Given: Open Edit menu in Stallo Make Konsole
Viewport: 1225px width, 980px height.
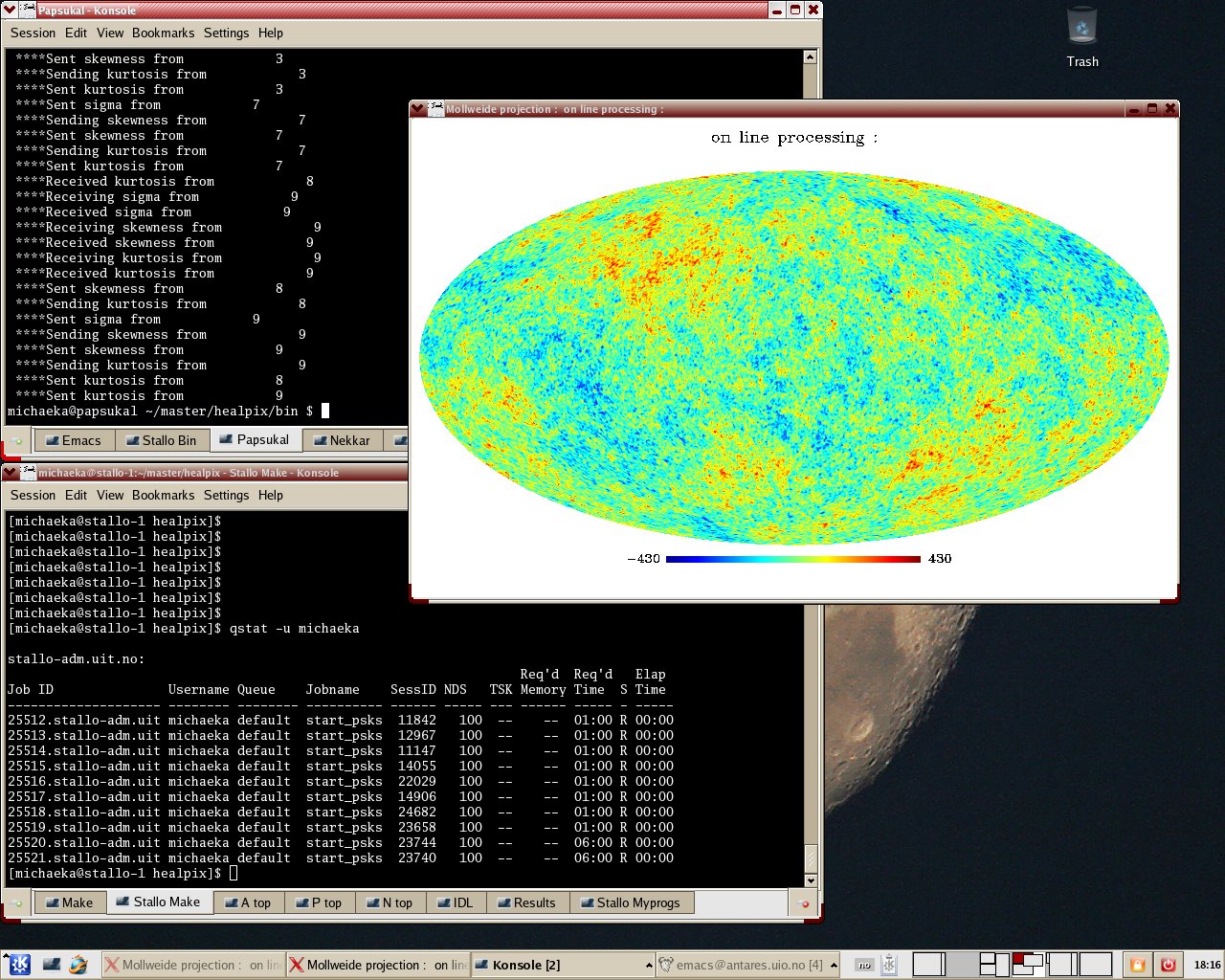Looking at the screenshot, I should point(77,495).
